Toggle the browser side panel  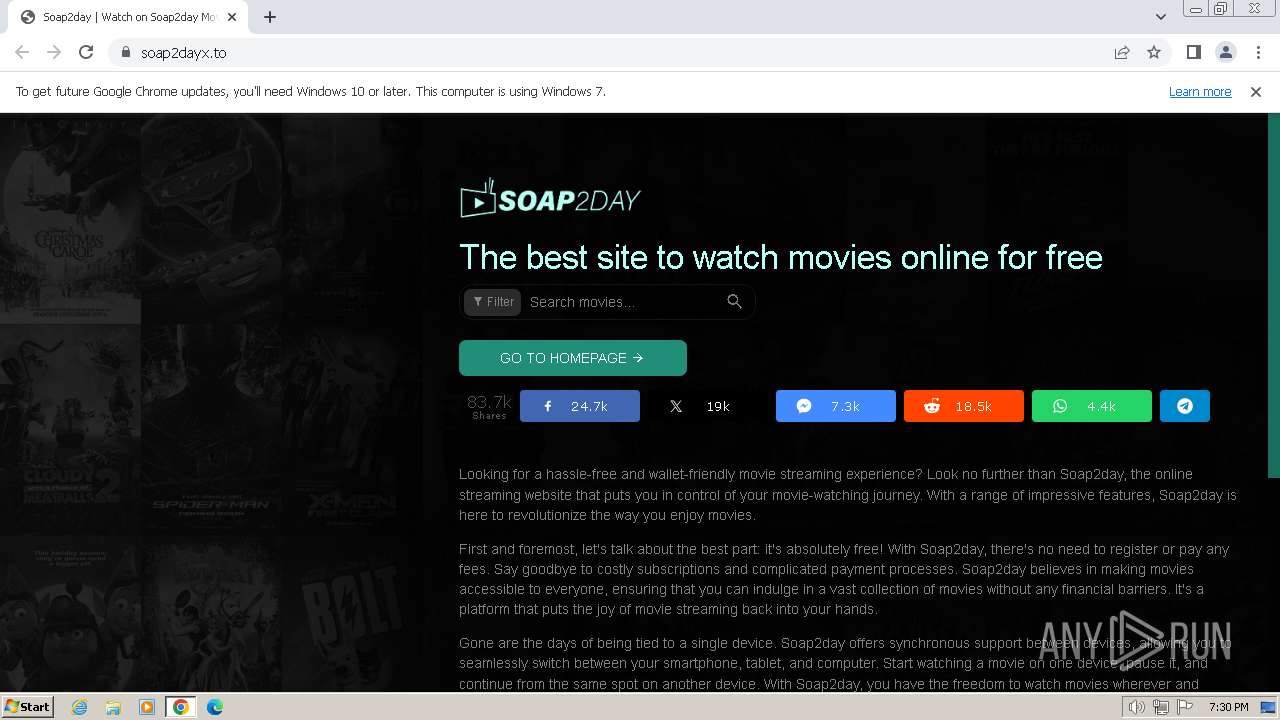point(1193,52)
